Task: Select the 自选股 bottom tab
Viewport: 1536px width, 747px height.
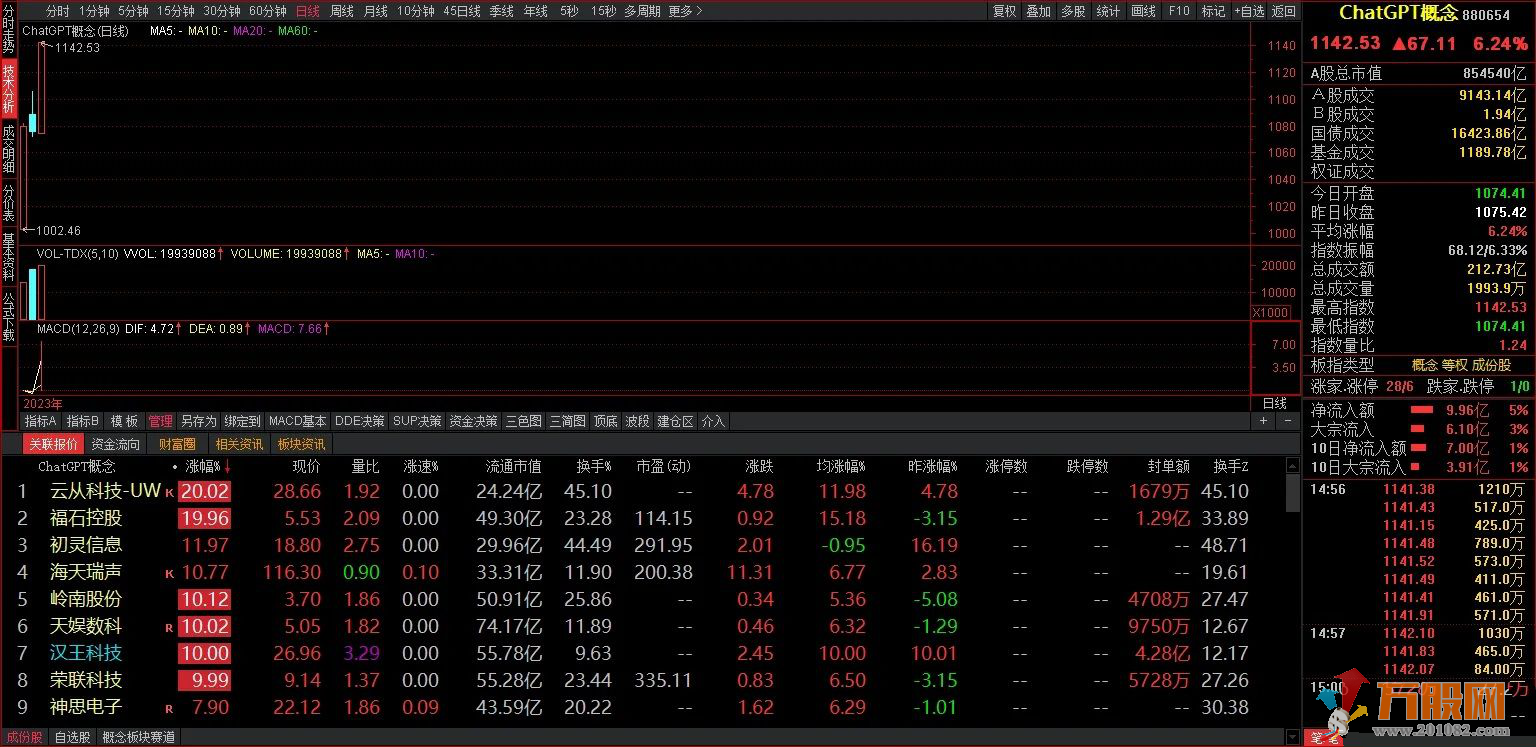Action: click(x=72, y=738)
